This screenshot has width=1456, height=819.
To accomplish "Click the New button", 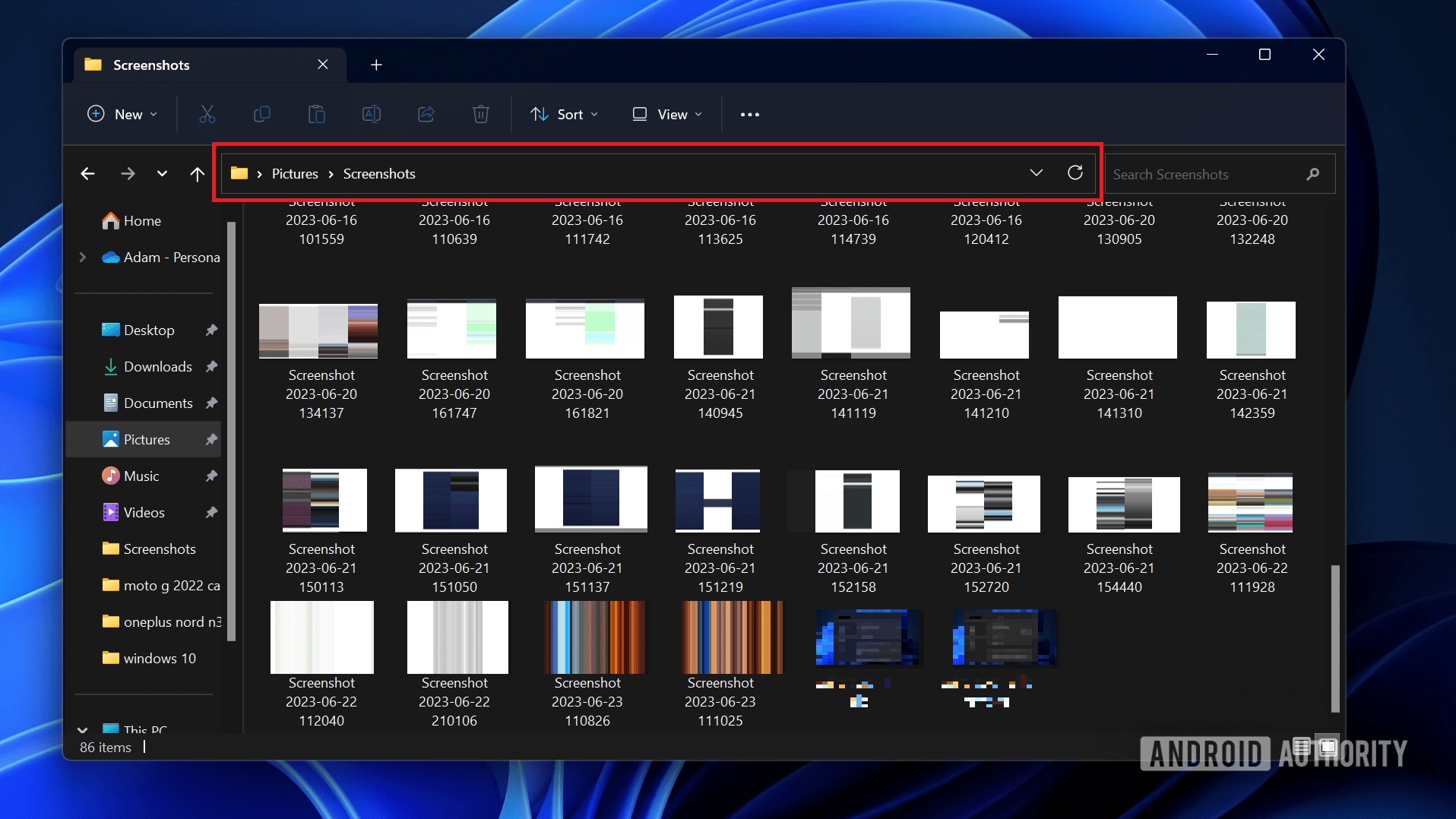I will (x=122, y=114).
